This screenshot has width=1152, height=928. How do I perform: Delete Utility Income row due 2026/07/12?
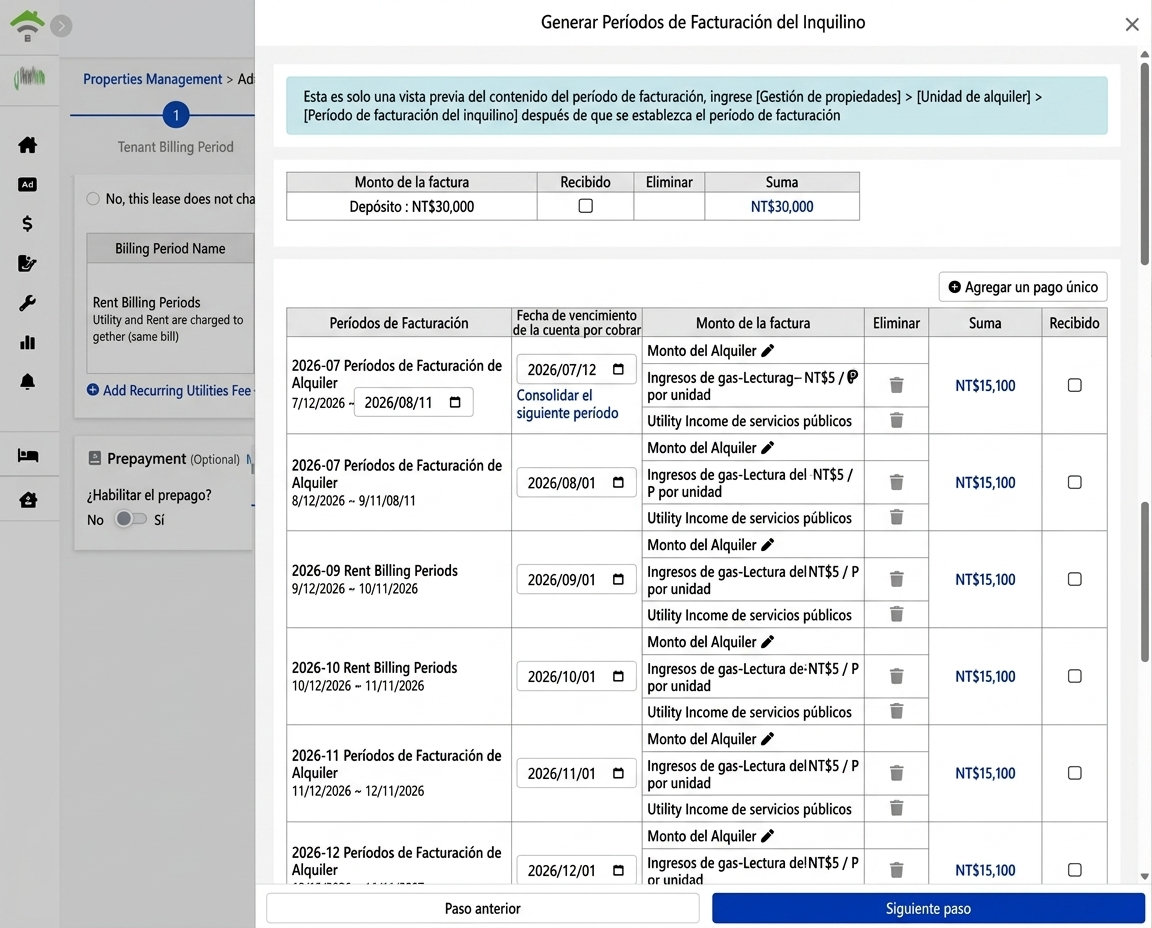(896, 420)
